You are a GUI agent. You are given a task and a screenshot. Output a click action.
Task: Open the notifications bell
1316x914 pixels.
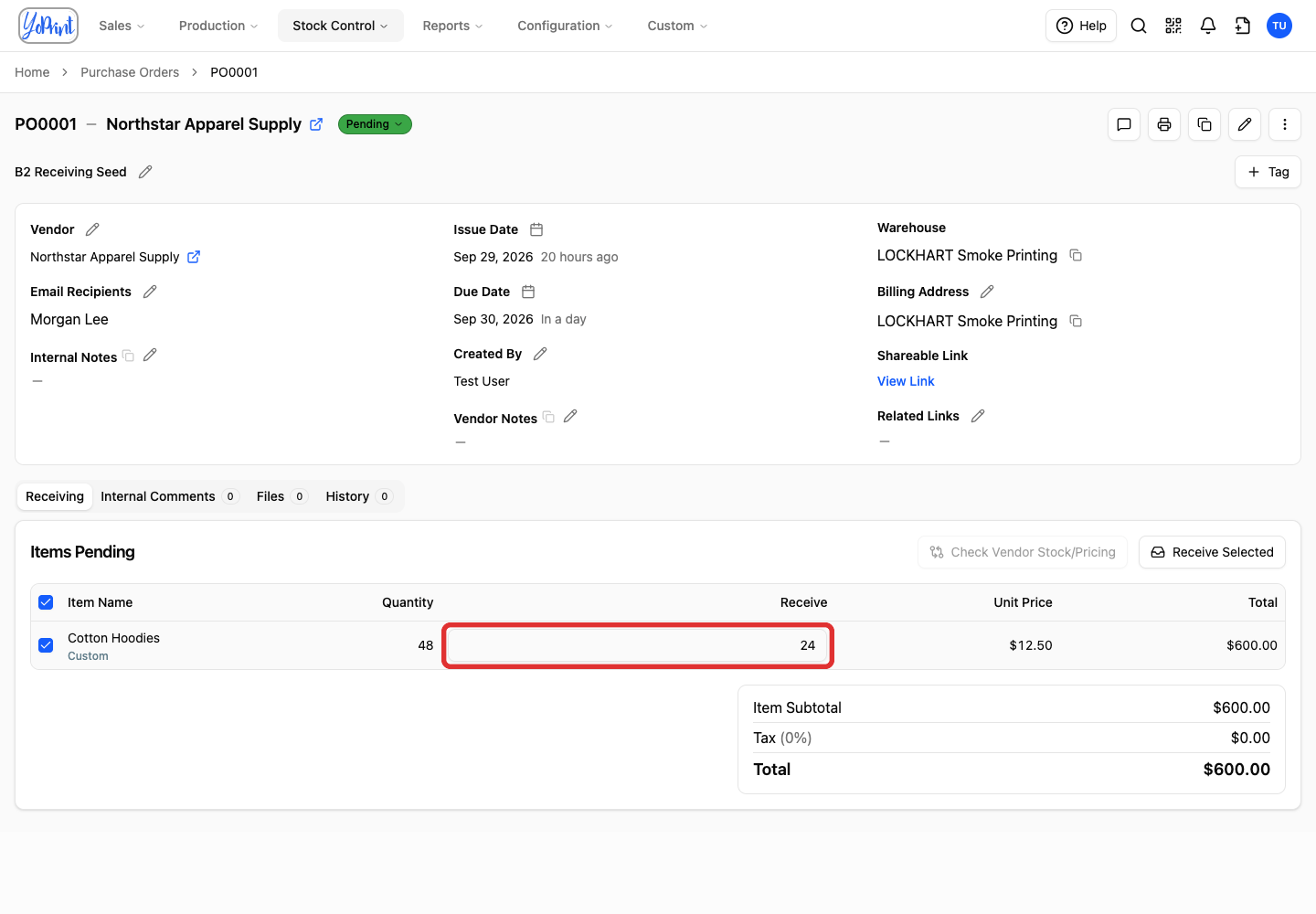(x=1208, y=26)
